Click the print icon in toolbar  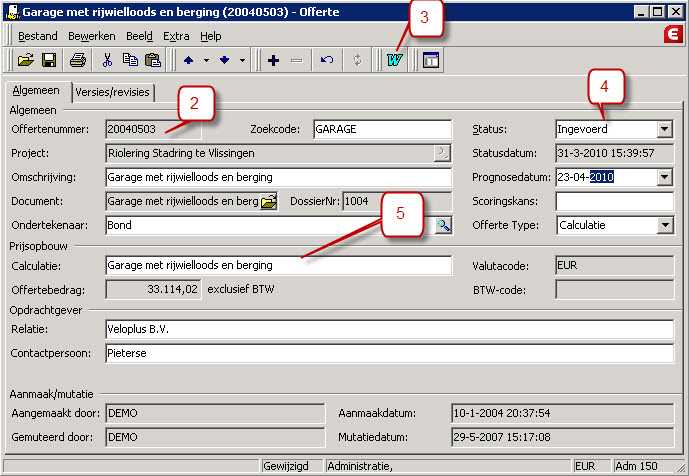point(78,60)
